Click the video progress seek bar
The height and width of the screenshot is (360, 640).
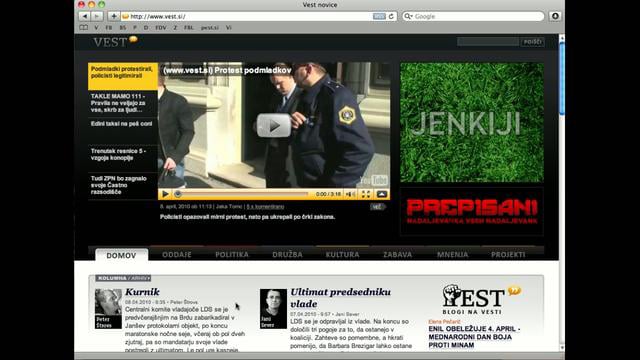[242, 194]
